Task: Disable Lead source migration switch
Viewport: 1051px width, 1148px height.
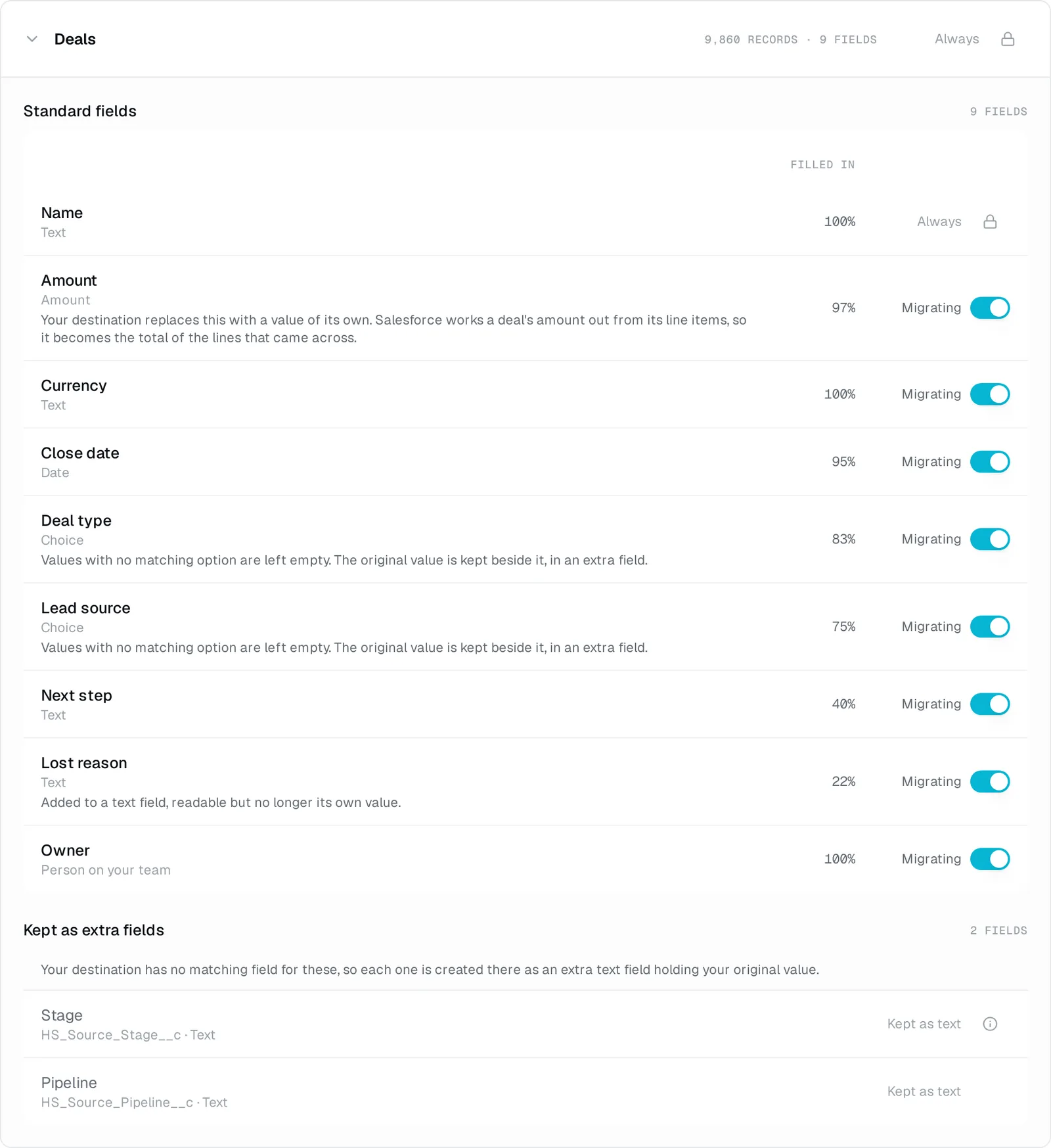Action: 990,626
